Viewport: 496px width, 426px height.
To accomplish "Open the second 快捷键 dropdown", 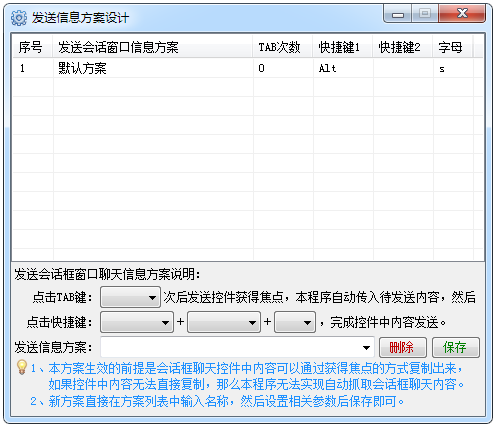I will pos(224,322).
